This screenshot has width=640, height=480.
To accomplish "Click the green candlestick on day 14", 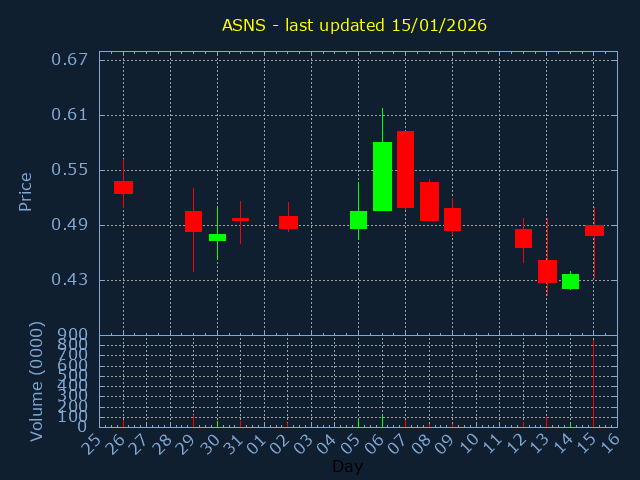I will 570,281.
